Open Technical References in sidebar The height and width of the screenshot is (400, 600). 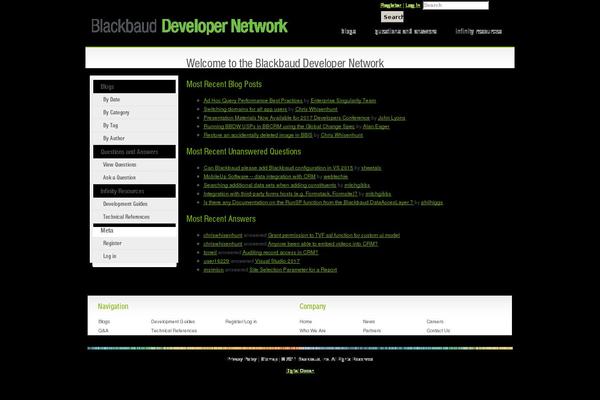pos(126,217)
